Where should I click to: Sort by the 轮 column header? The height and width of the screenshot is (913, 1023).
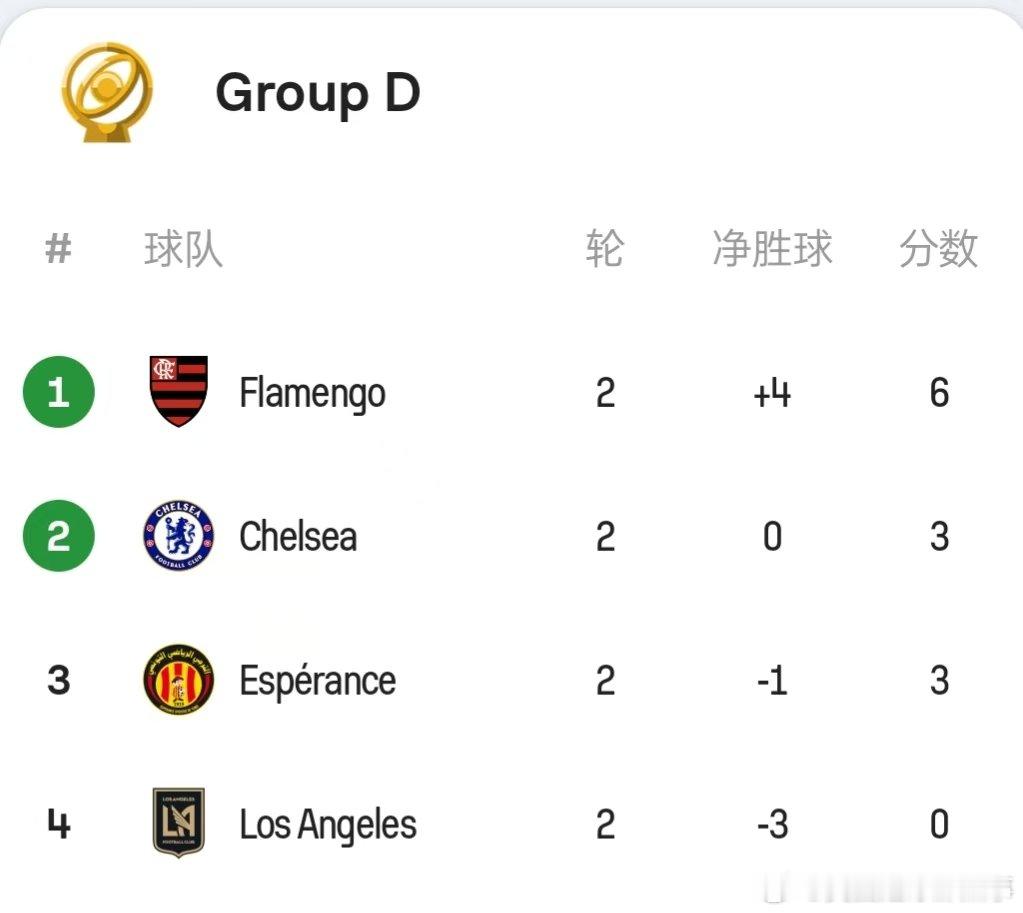[605, 249]
